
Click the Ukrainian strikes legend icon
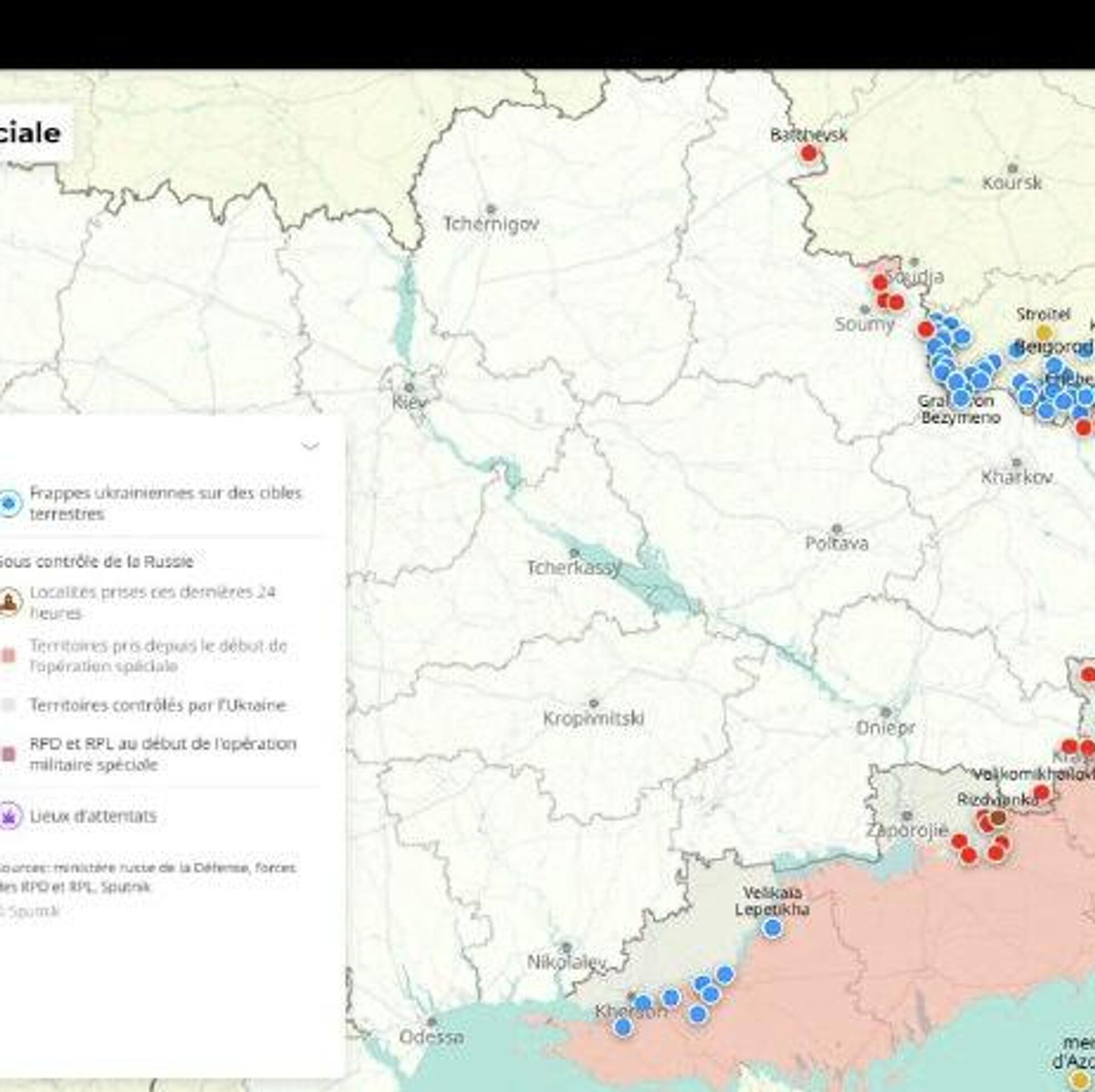[9, 504]
